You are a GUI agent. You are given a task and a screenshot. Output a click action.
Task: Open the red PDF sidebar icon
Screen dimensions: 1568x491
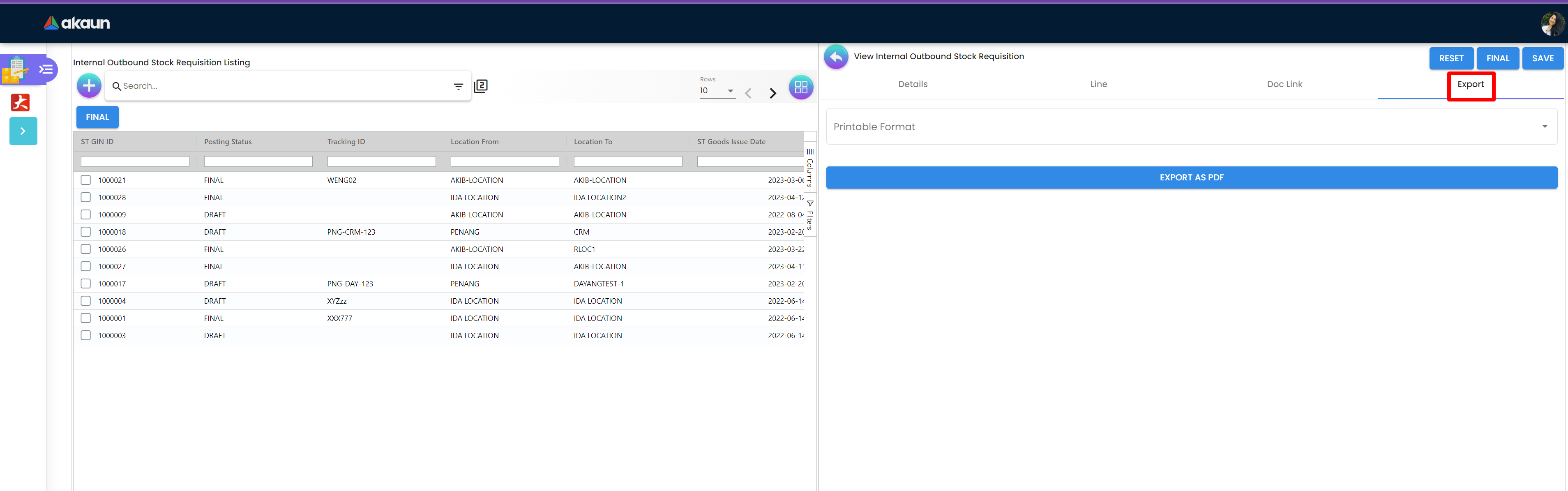coord(20,102)
